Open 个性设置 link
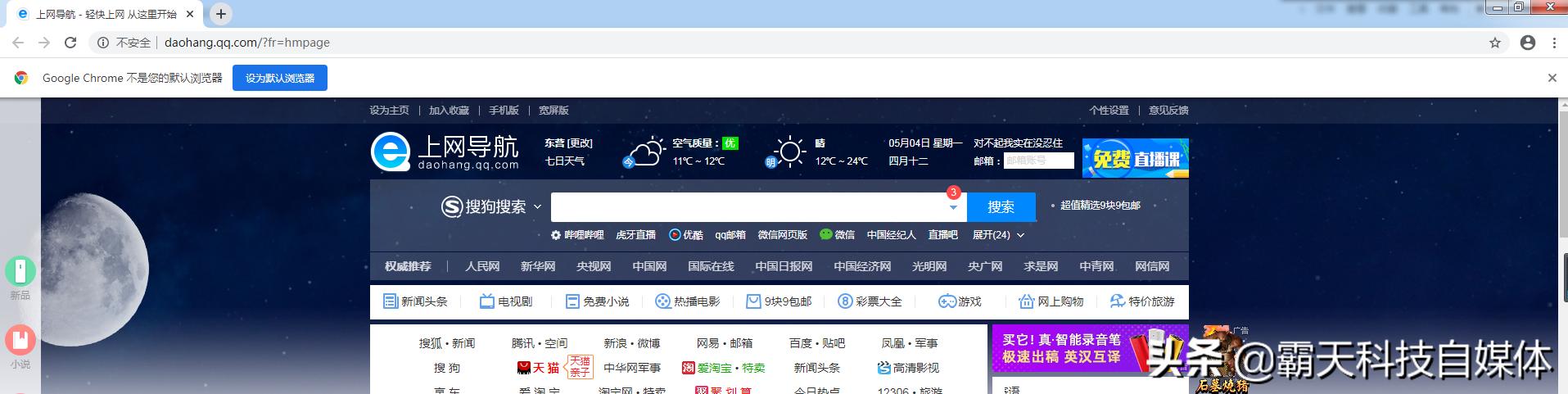This screenshot has height=394, width=1568. (1109, 111)
